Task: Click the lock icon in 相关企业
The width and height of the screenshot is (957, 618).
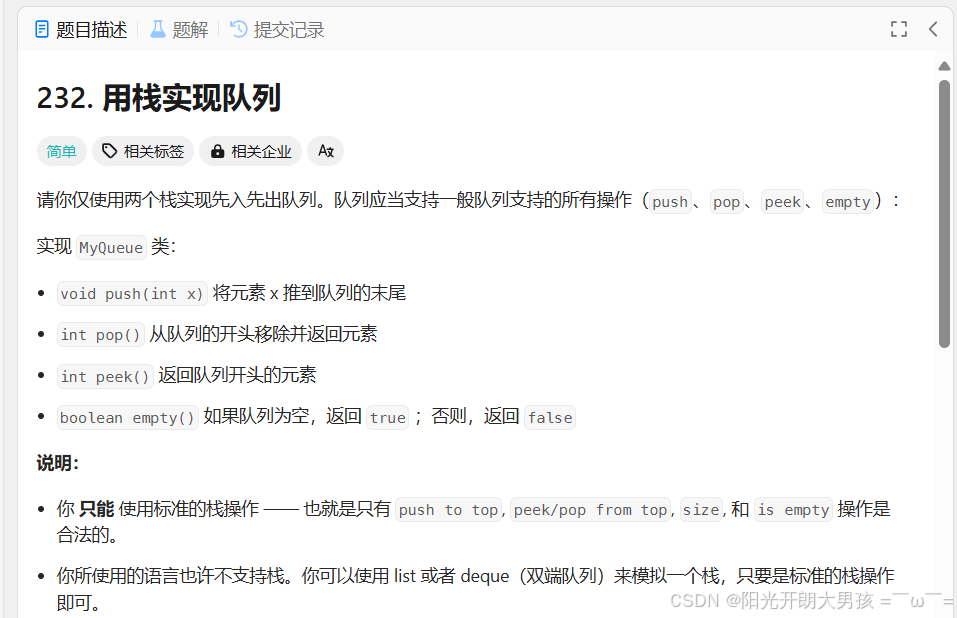Action: click(x=217, y=151)
